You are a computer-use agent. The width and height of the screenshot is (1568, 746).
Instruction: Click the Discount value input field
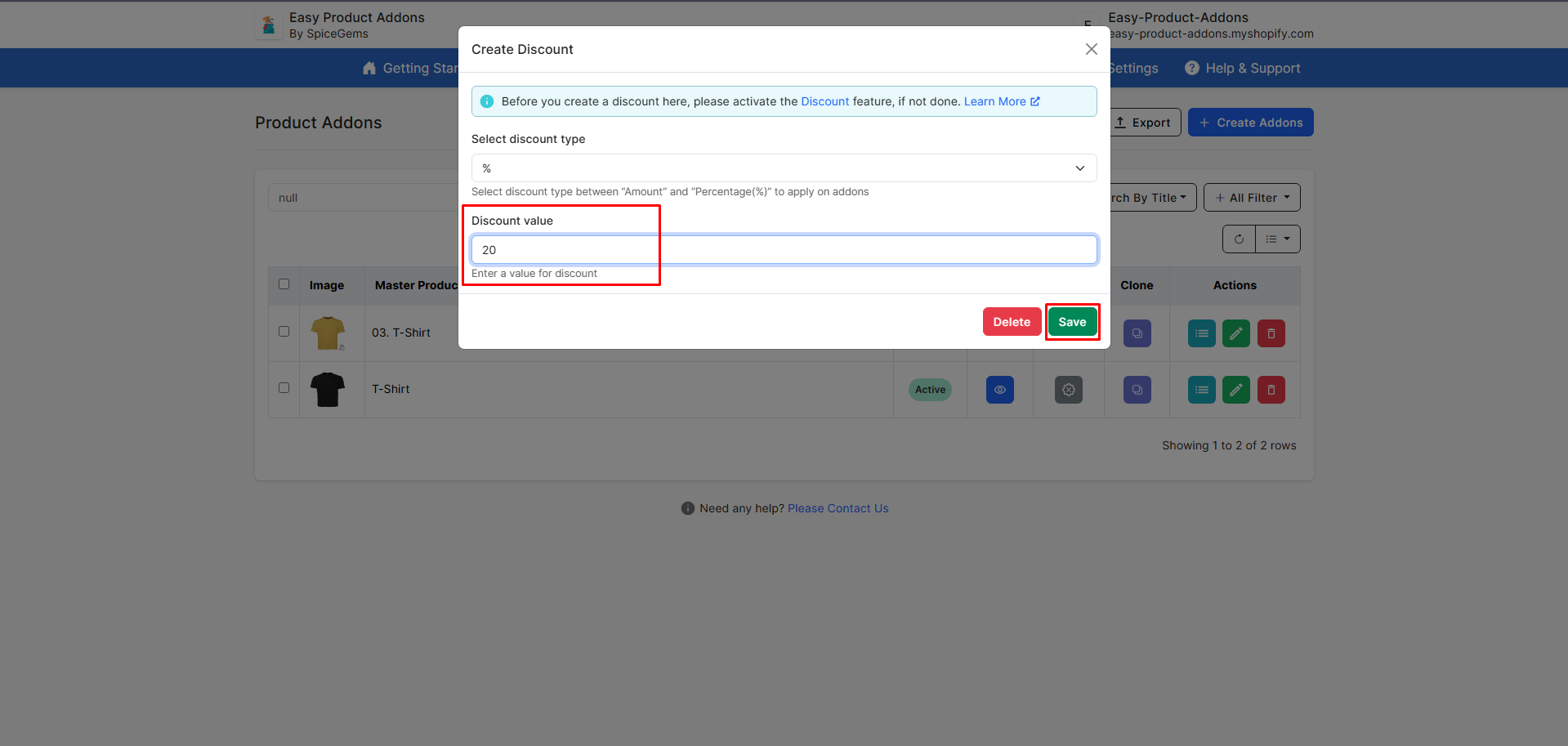coord(784,250)
